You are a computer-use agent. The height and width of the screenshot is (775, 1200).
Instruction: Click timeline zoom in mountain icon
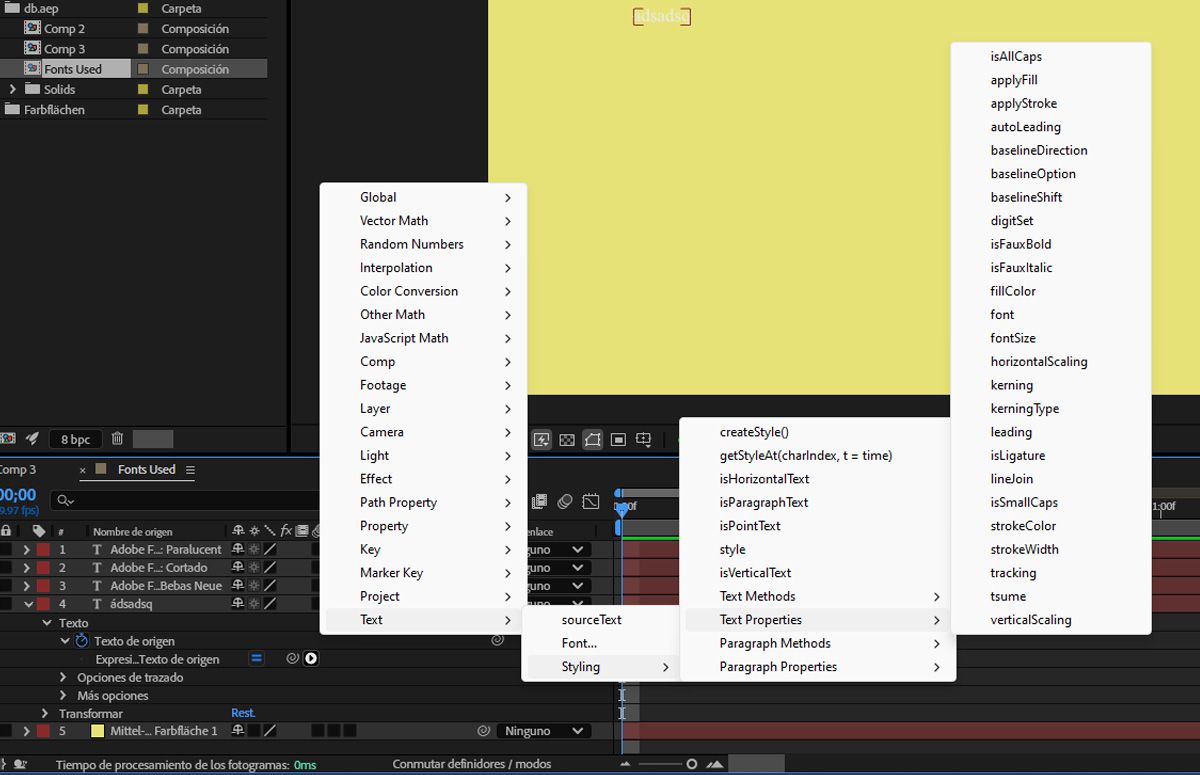tap(715, 764)
